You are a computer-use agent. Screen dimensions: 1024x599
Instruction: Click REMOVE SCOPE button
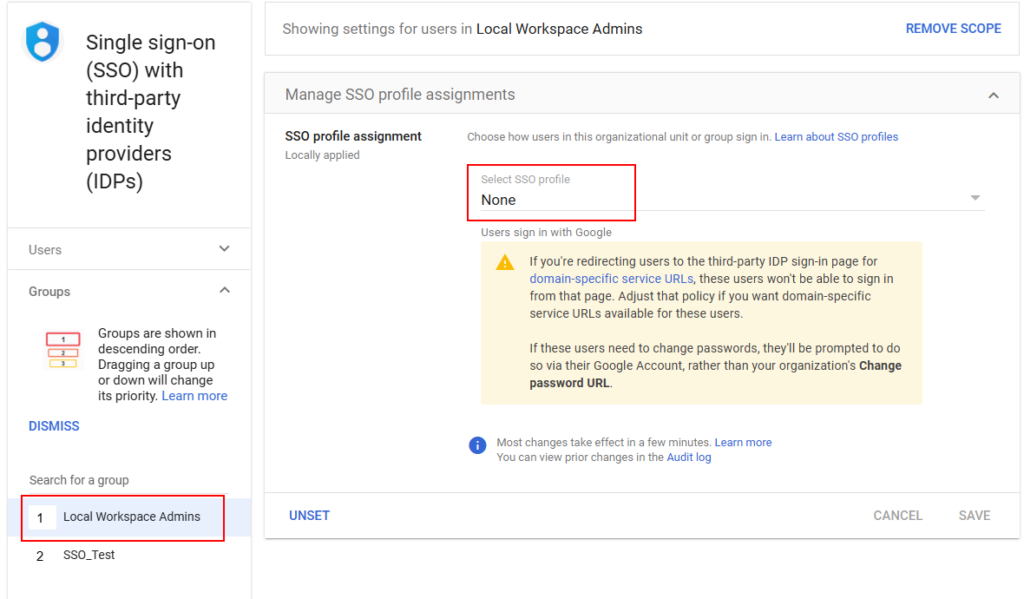[952, 29]
